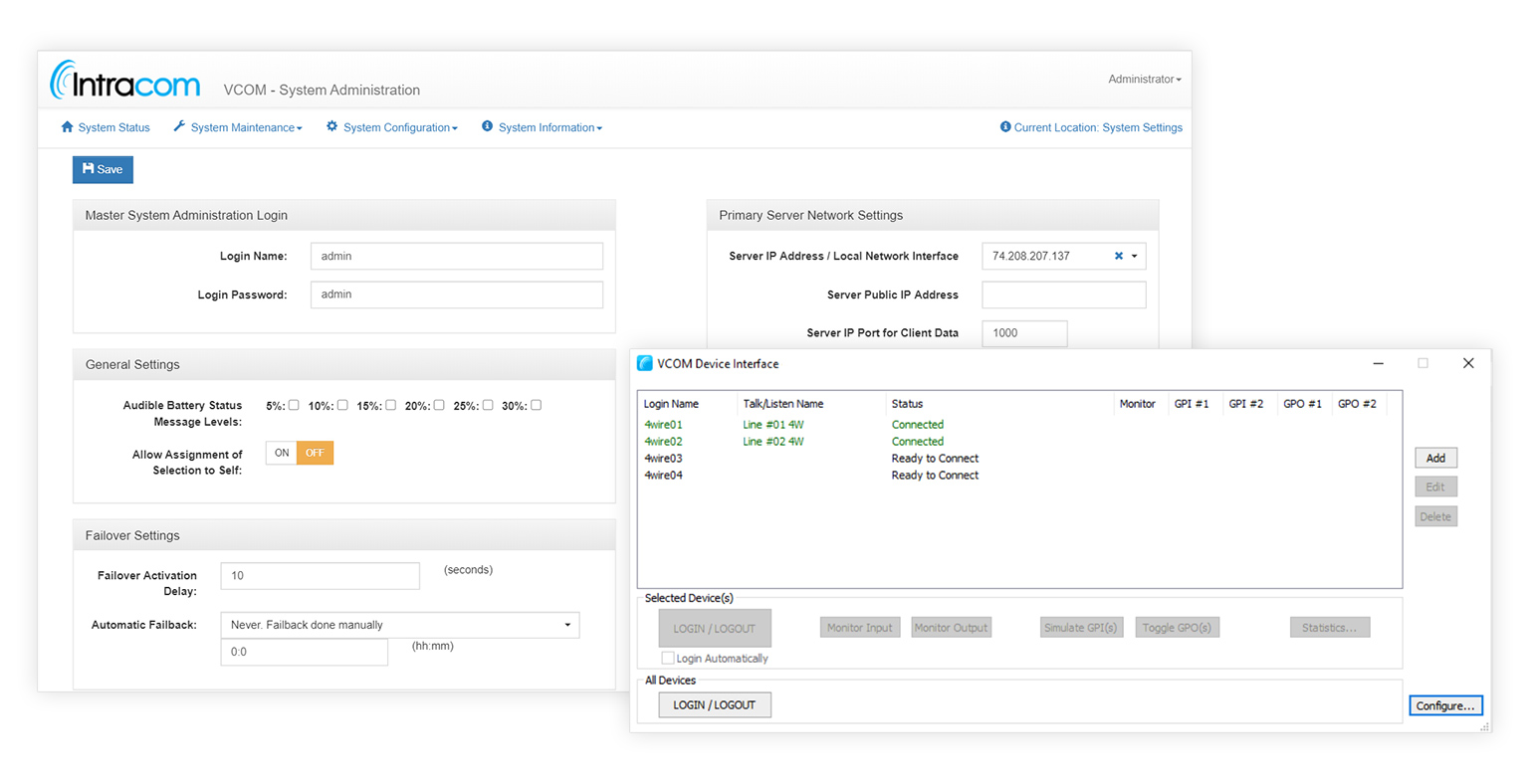Click the System Information info icon
The height and width of the screenshot is (784, 1537).
point(488,126)
